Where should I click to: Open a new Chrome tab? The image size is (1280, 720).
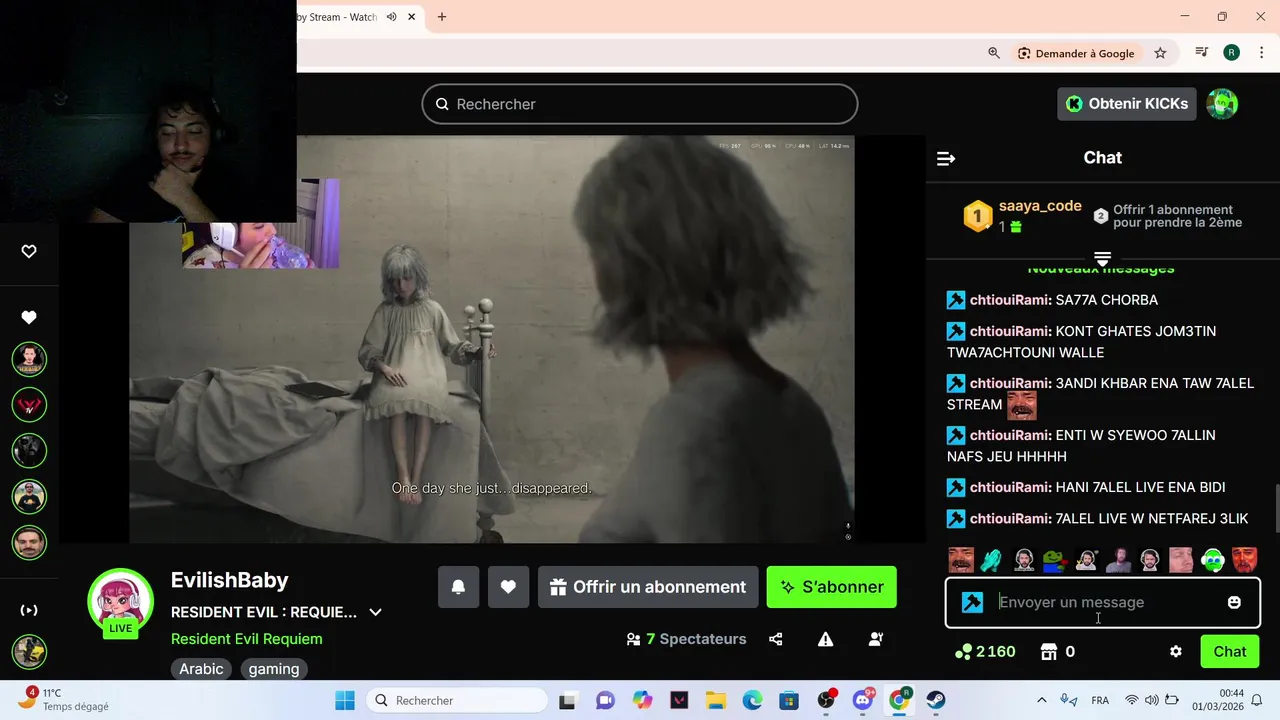pos(442,17)
